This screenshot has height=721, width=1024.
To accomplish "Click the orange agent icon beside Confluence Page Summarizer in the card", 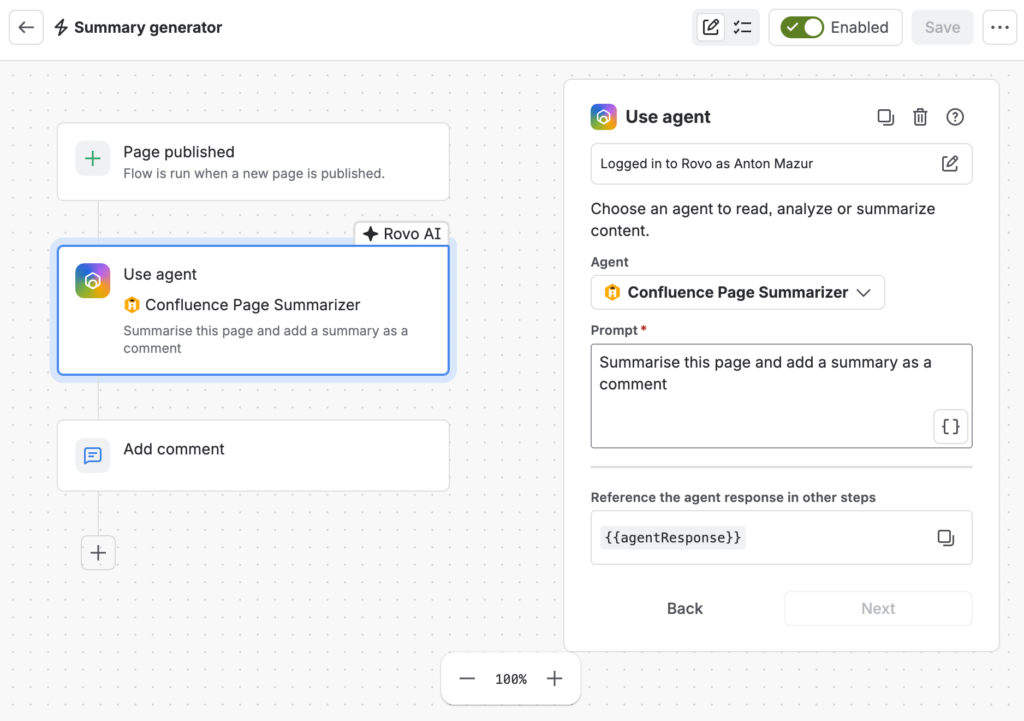I will (x=132, y=305).
